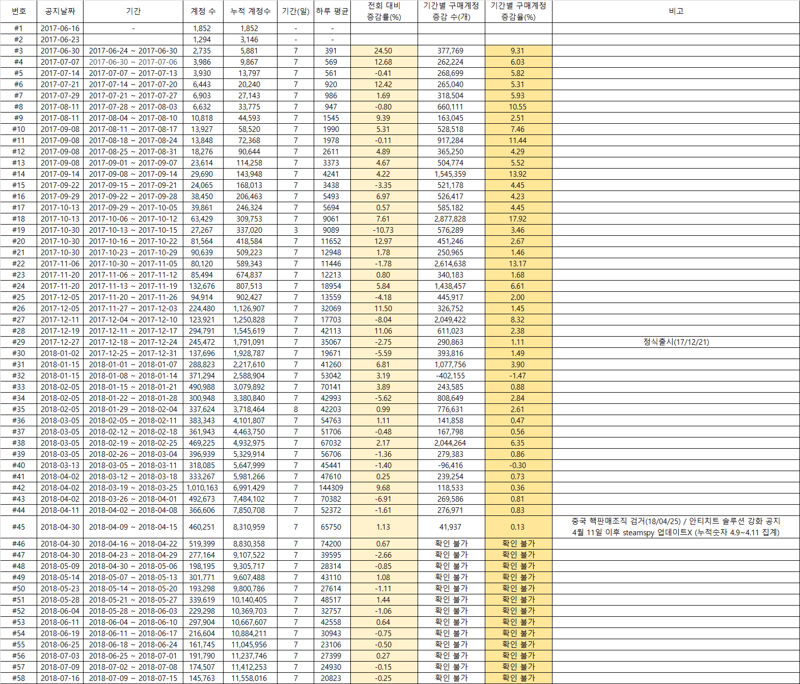The height and width of the screenshot is (684, 800).
Task: Click the account count "1,294"
Action: point(203,40)
